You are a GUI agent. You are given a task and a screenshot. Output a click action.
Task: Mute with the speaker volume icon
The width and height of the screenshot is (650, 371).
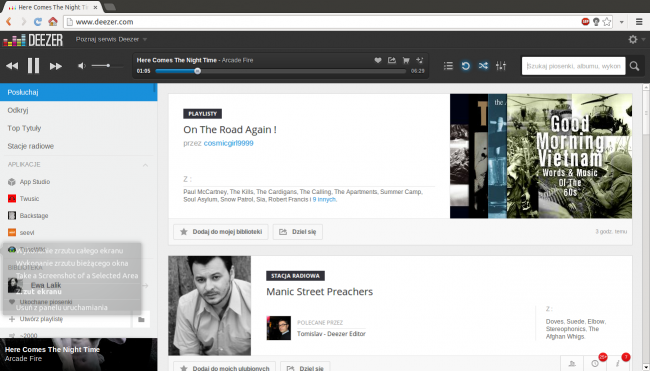click(x=82, y=65)
